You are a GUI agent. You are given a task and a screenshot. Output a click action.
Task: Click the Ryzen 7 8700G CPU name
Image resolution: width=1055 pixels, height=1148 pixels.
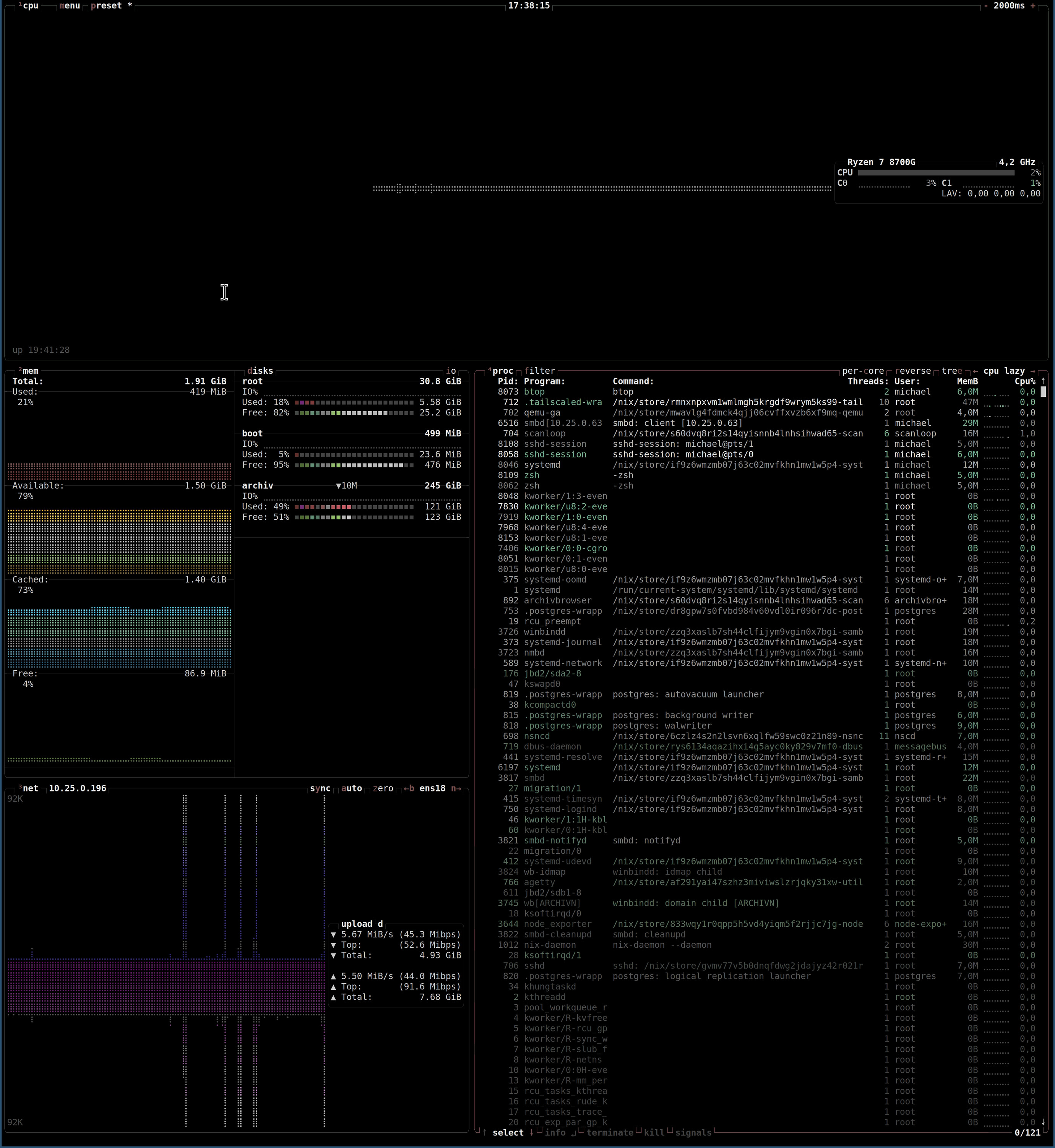[x=881, y=162]
